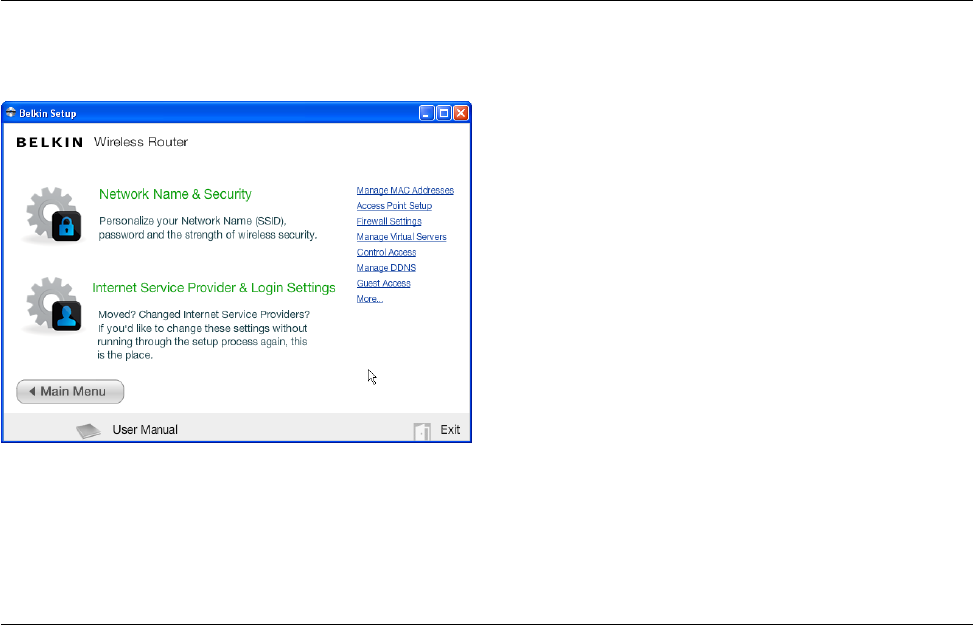Go to Firewall Settings
Viewport: 973px width, 625px height.
[x=388, y=221]
